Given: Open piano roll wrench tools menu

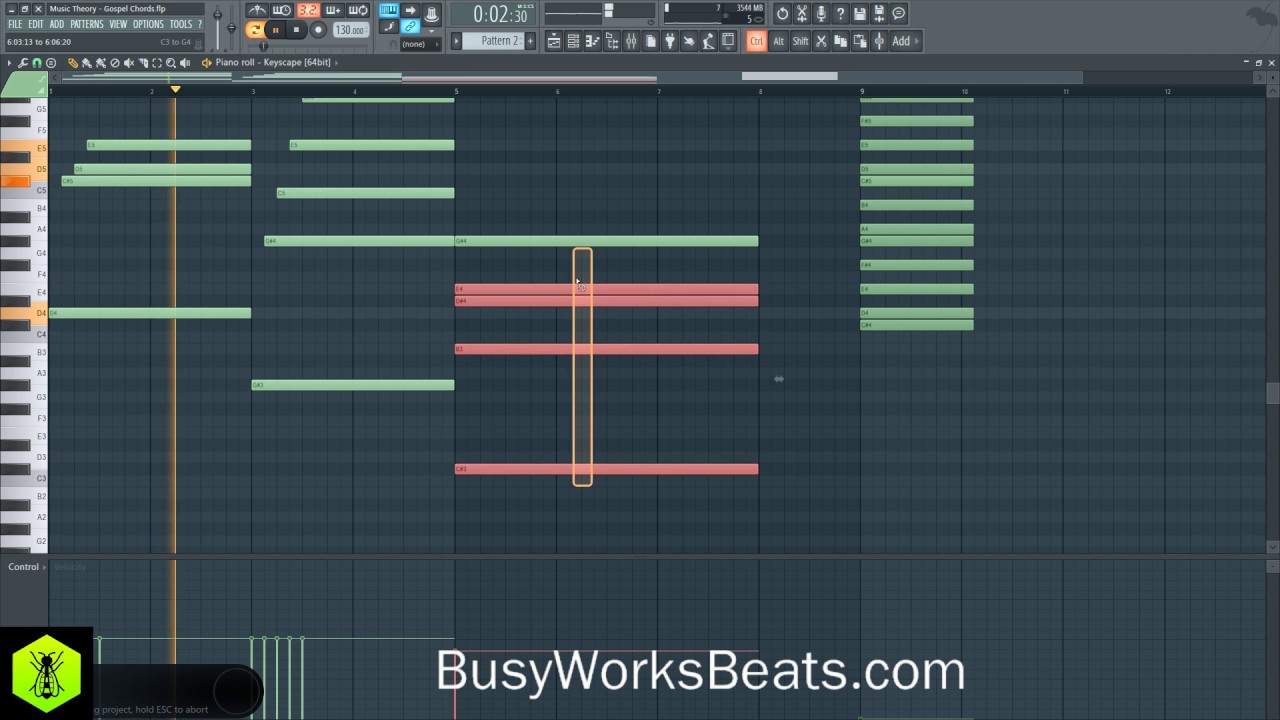Looking at the screenshot, I should click(x=23, y=63).
